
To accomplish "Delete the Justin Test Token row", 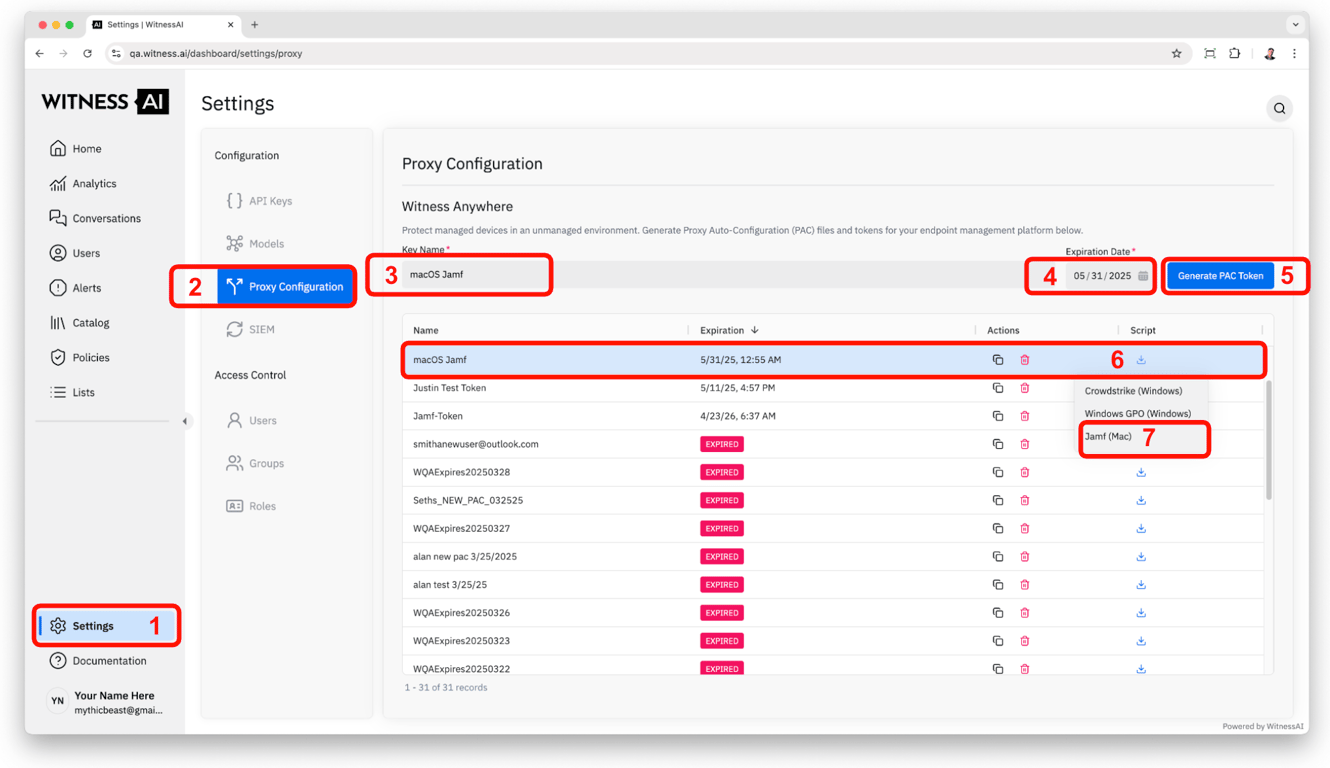I will (x=1024, y=388).
